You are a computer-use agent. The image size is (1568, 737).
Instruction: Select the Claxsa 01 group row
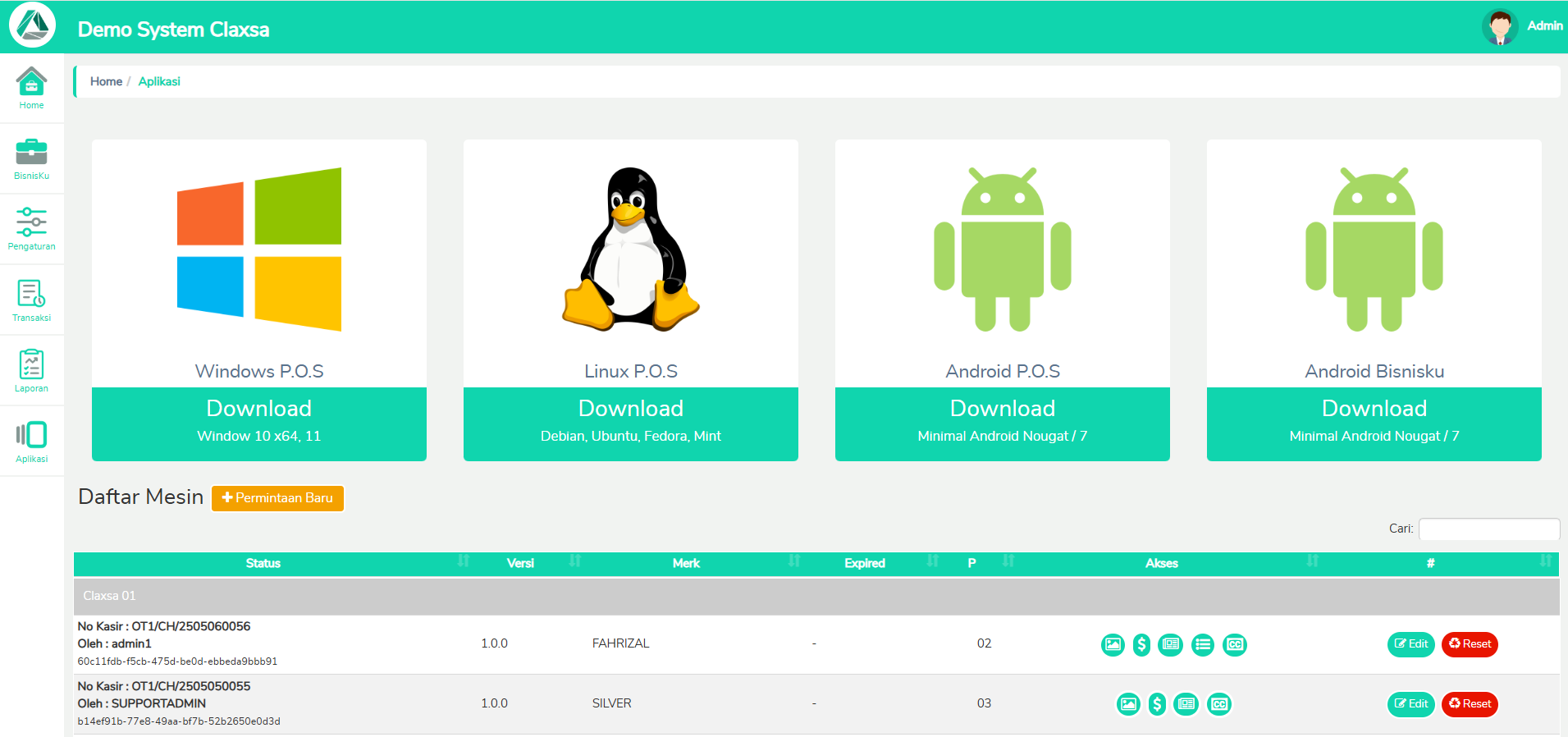coord(816,596)
